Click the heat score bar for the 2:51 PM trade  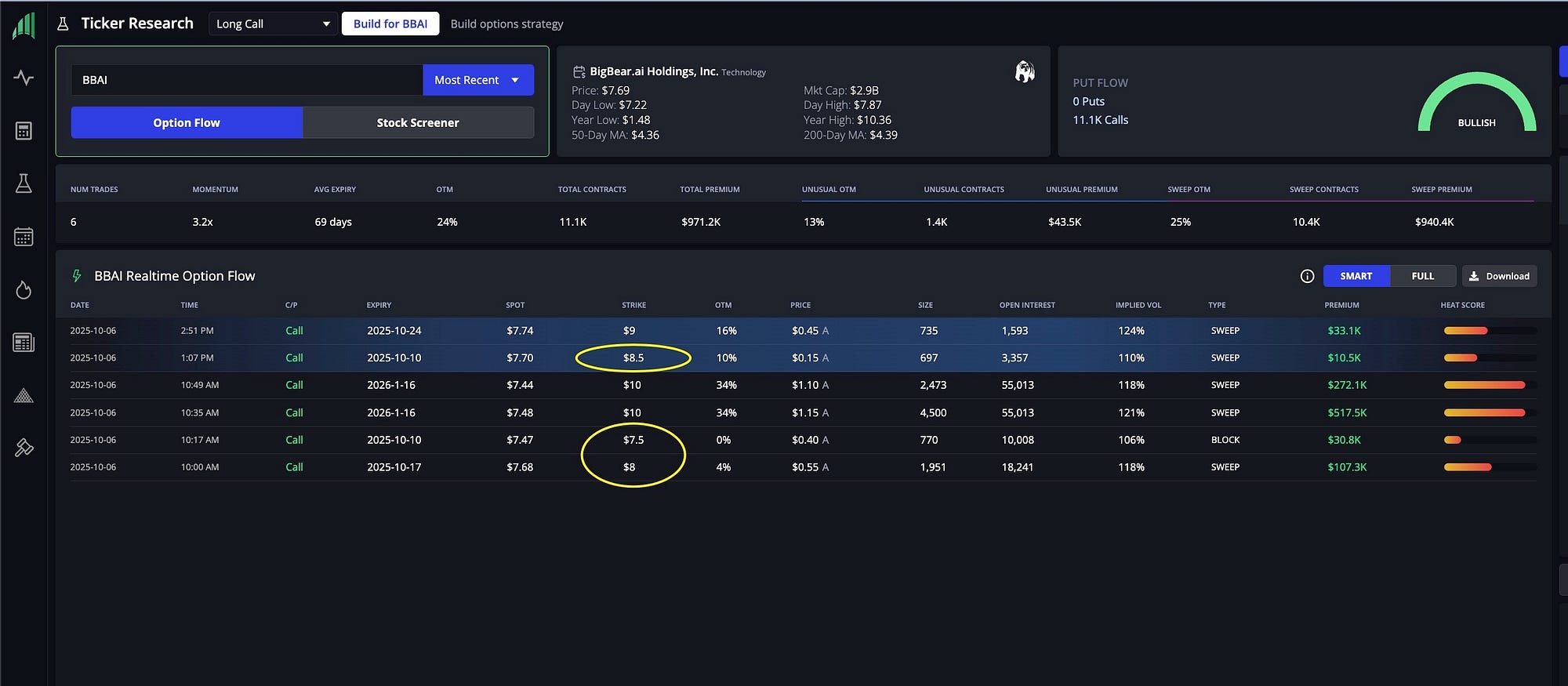click(1490, 331)
